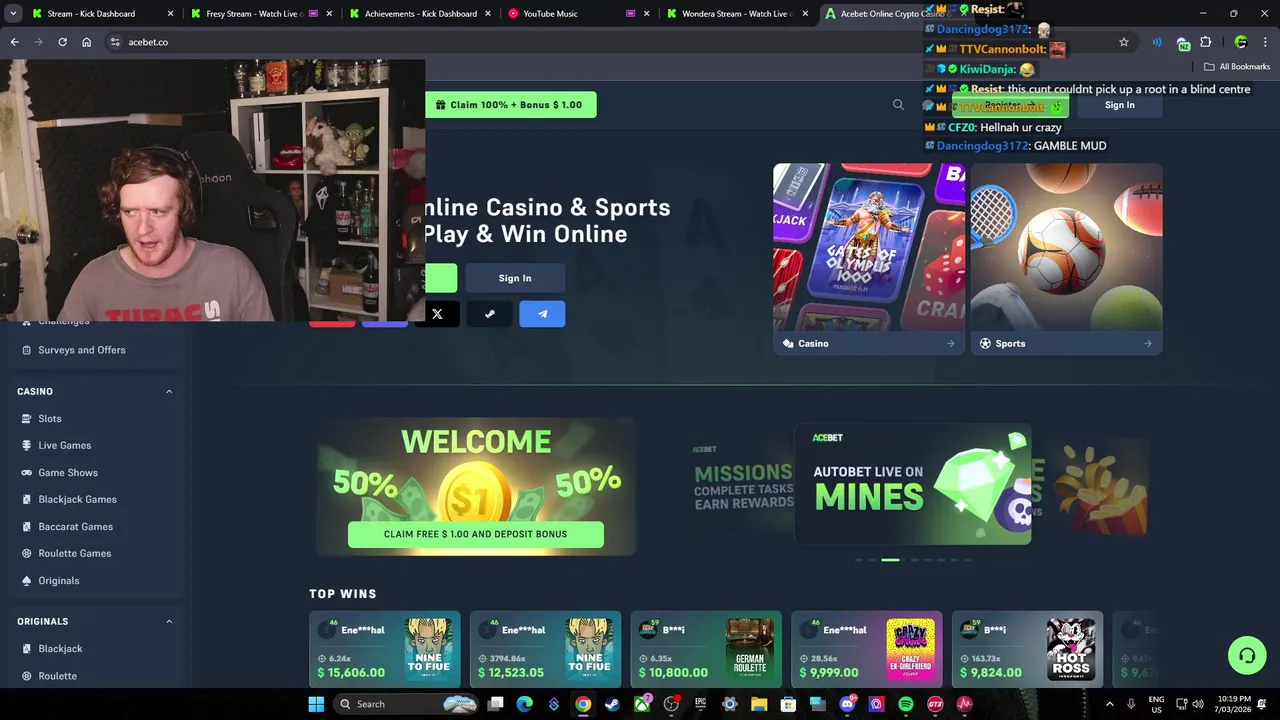The height and width of the screenshot is (720, 1280).
Task: Open the tab search dropdown arrow
Action: point(13,14)
